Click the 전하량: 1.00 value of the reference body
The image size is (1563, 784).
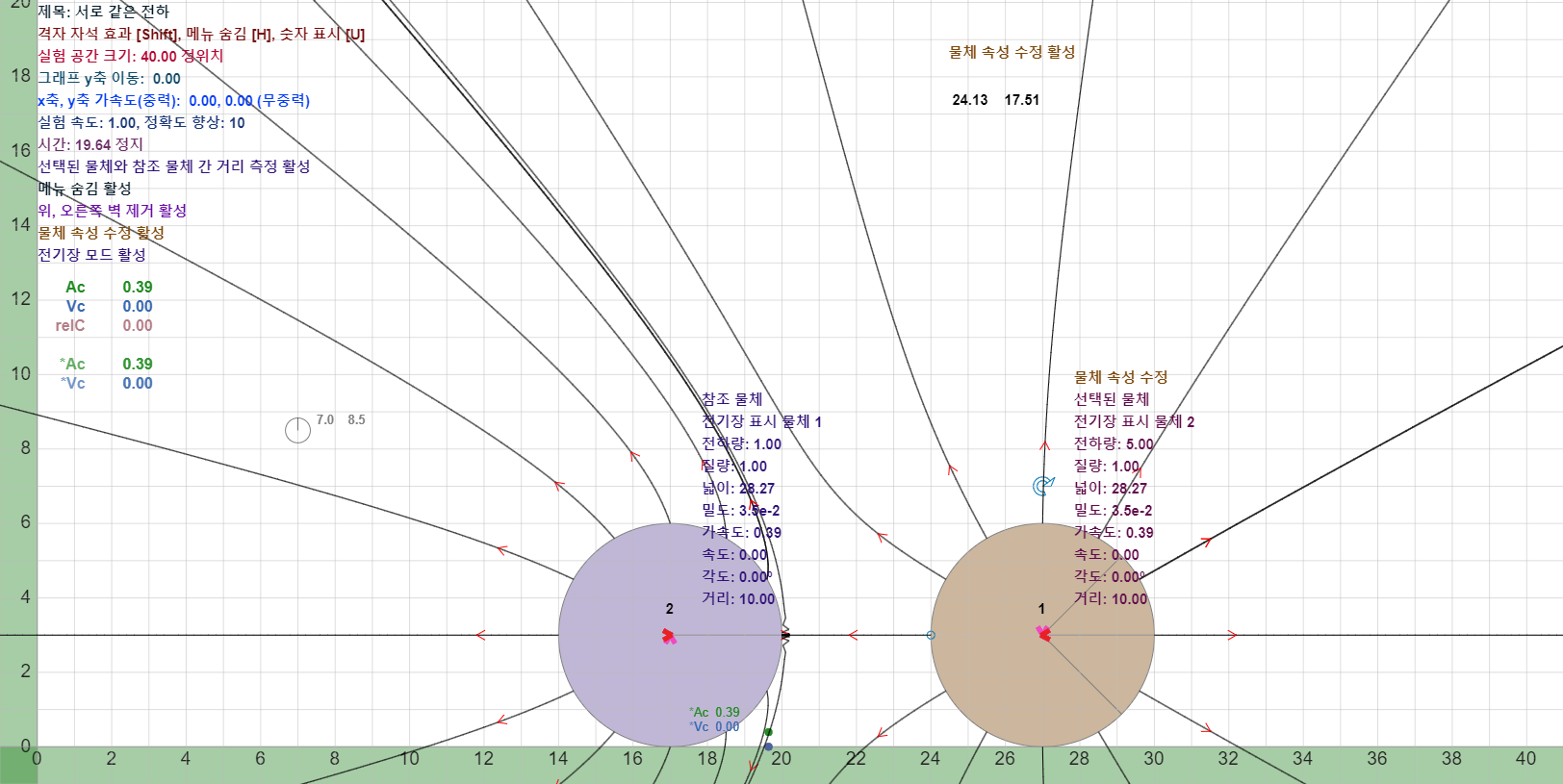pyautogui.click(x=742, y=443)
